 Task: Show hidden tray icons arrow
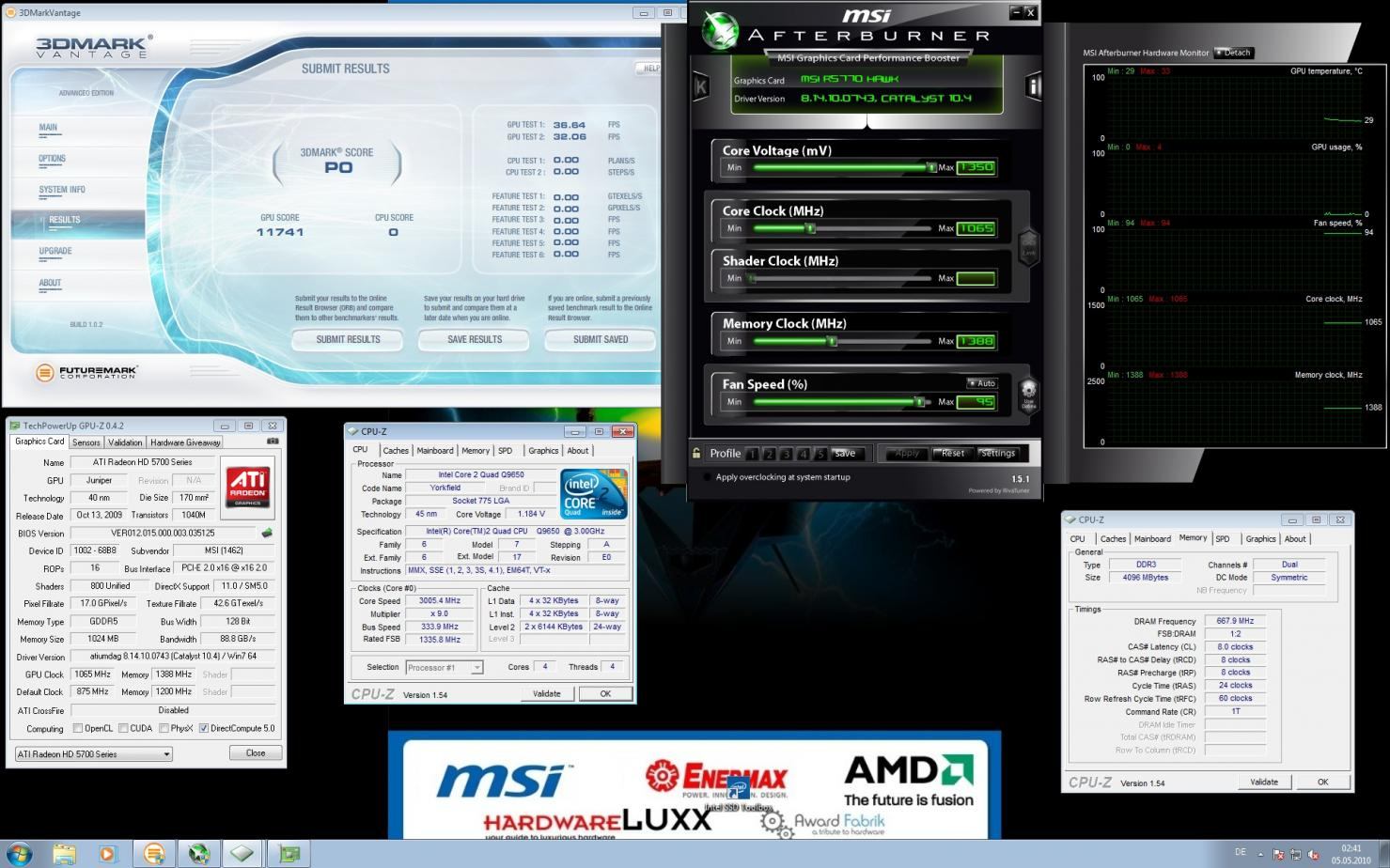(x=1261, y=854)
